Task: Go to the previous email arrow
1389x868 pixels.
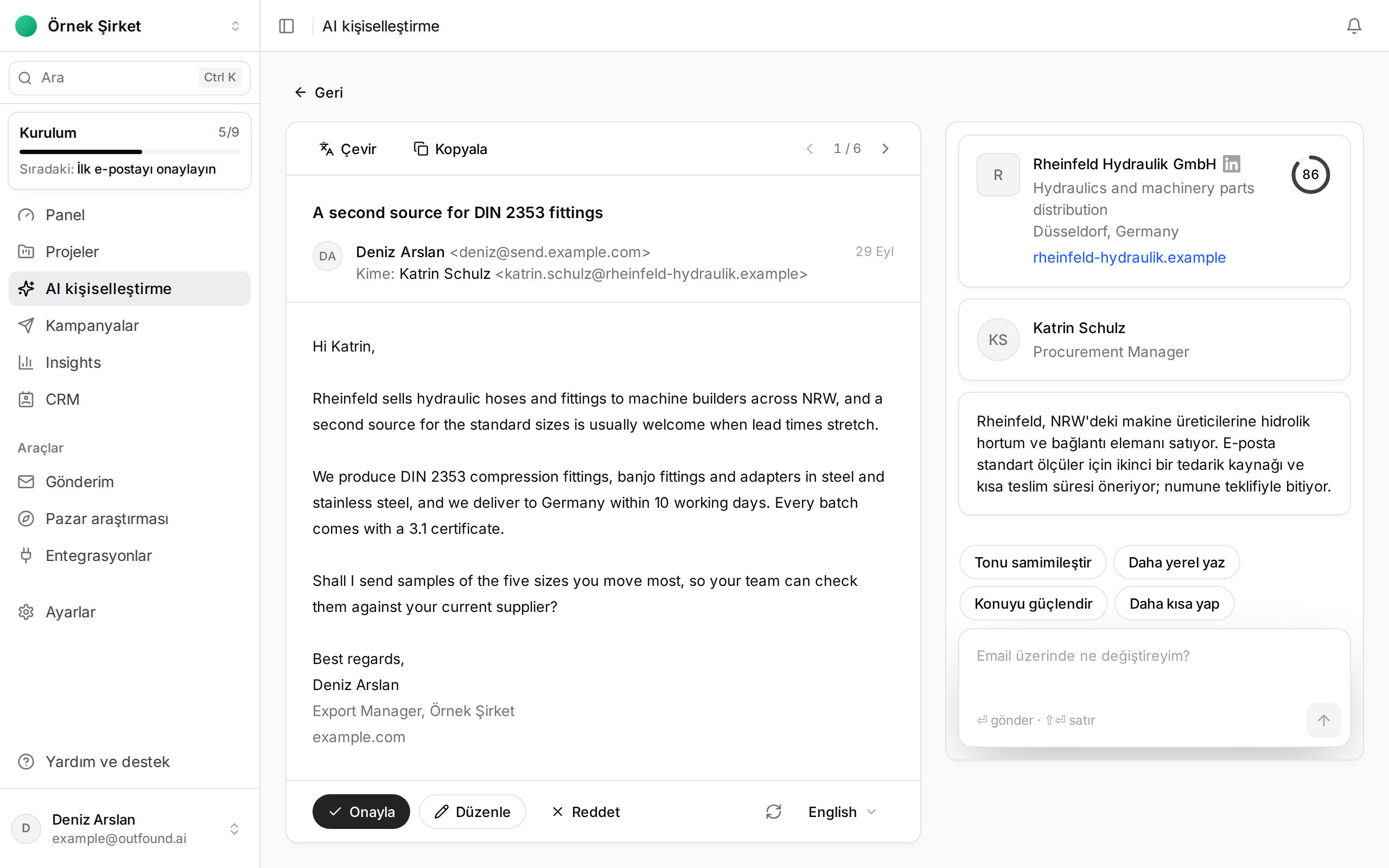Action: click(x=810, y=149)
